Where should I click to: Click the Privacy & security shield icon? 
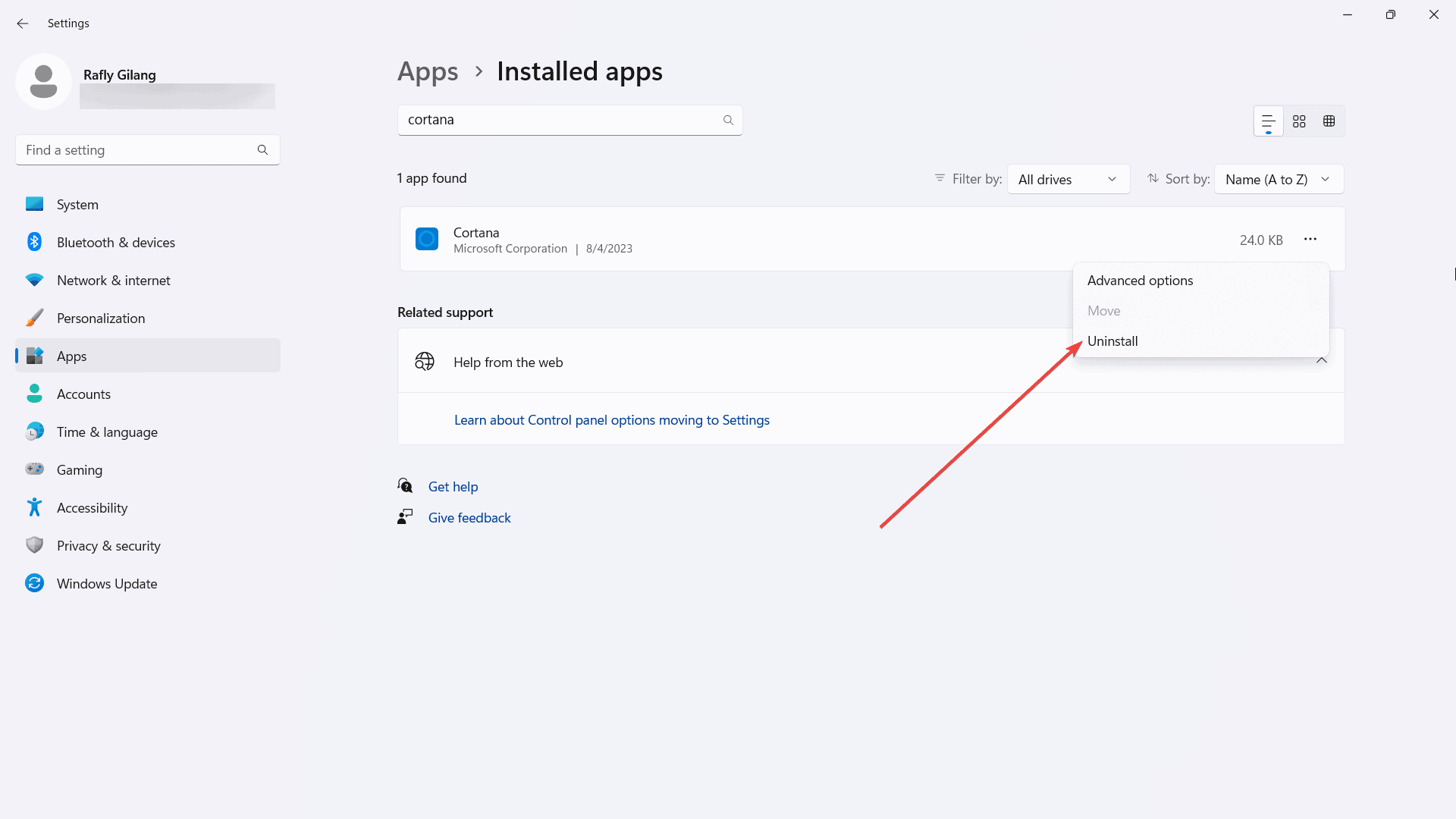(x=34, y=545)
